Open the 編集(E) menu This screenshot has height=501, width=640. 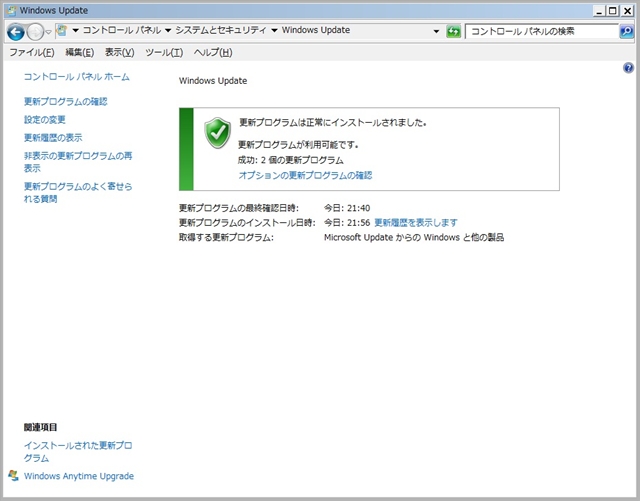pos(80,52)
